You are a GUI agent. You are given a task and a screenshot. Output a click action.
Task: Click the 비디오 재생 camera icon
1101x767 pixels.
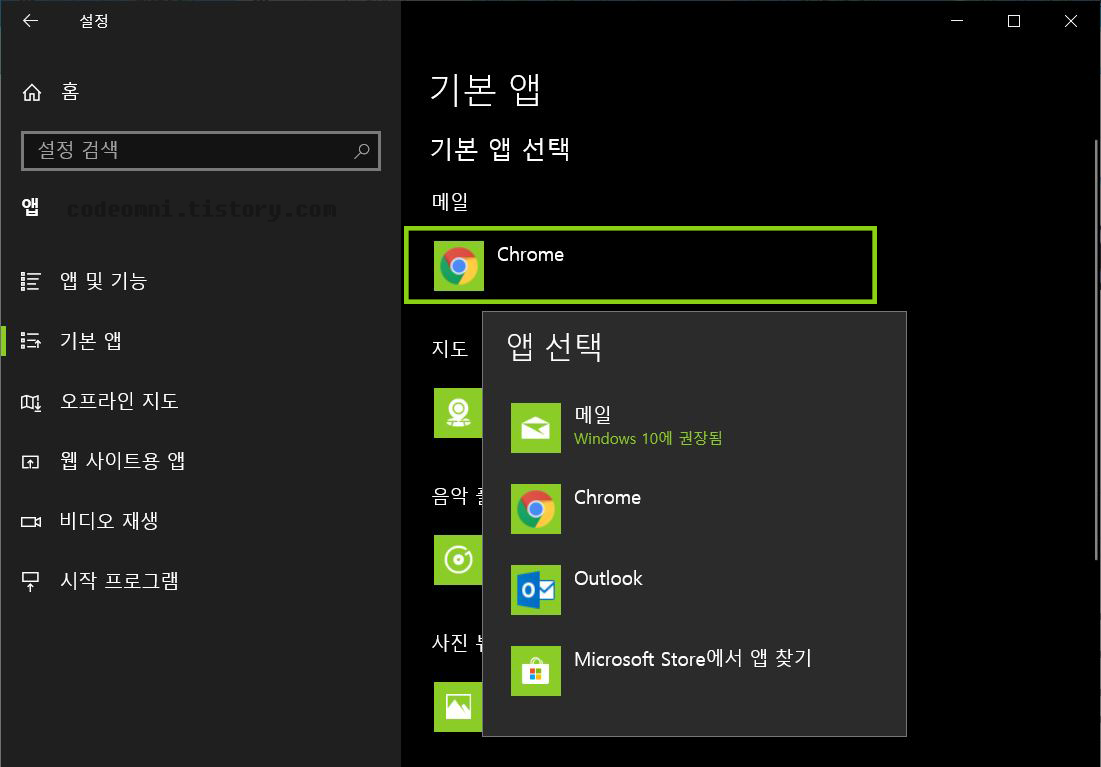(30, 522)
